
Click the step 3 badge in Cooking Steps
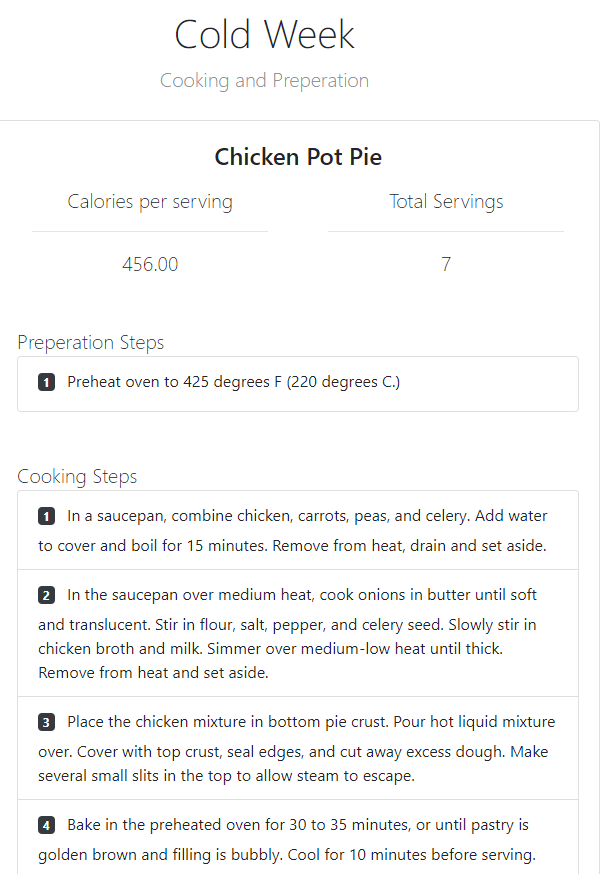pyautogui.click(x=46, y=722)
